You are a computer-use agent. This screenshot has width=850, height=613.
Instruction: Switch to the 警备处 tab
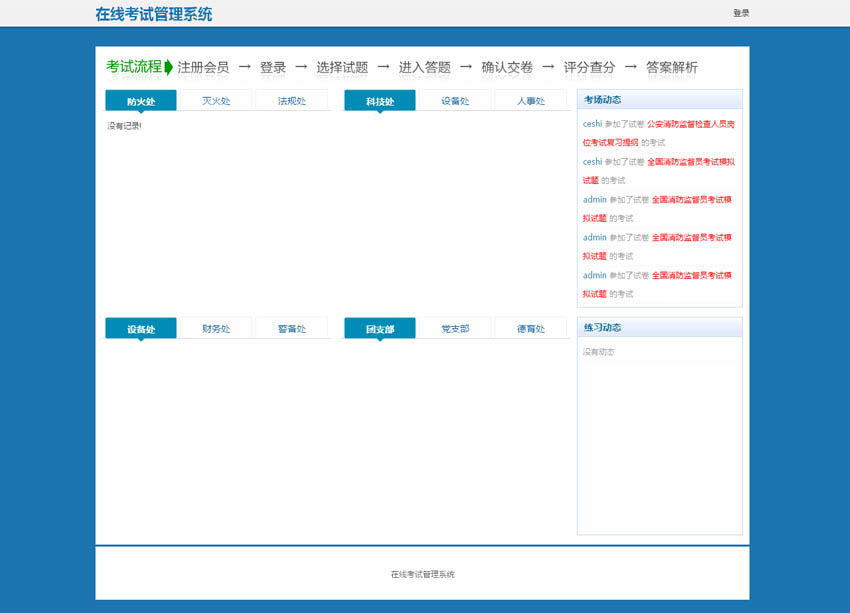click(292, 329)
